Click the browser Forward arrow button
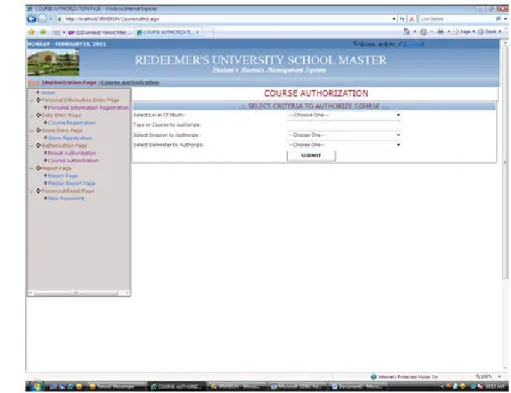 42,19
